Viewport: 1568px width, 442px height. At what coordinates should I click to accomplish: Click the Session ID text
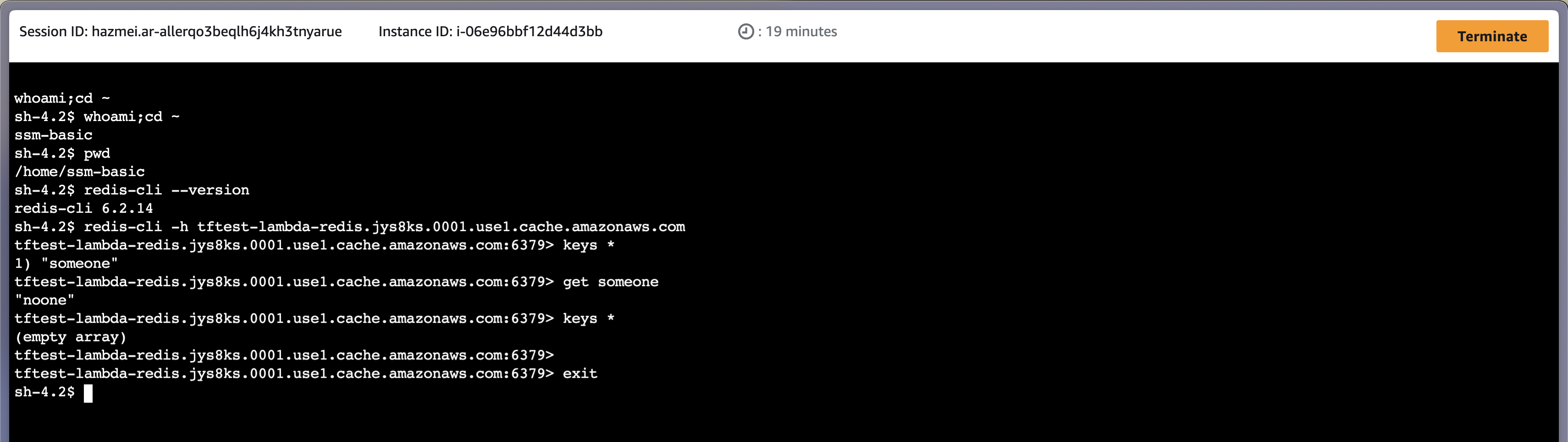(x=180, y=32)
